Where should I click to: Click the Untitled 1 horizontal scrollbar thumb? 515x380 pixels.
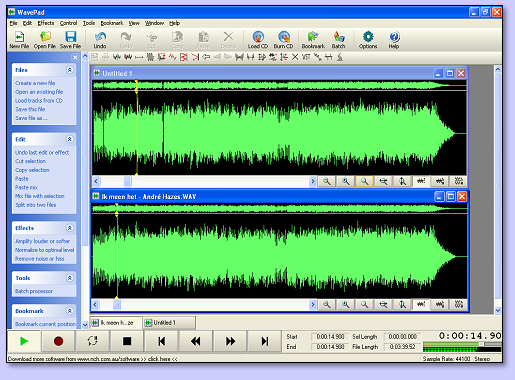point(127,181)
